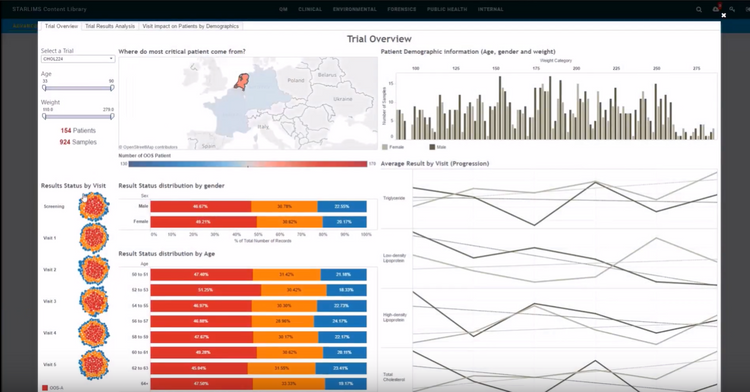Viewport: 750px width, 392px height.
Task: Open the Public Health menu
Action: [x=447, y=9]
